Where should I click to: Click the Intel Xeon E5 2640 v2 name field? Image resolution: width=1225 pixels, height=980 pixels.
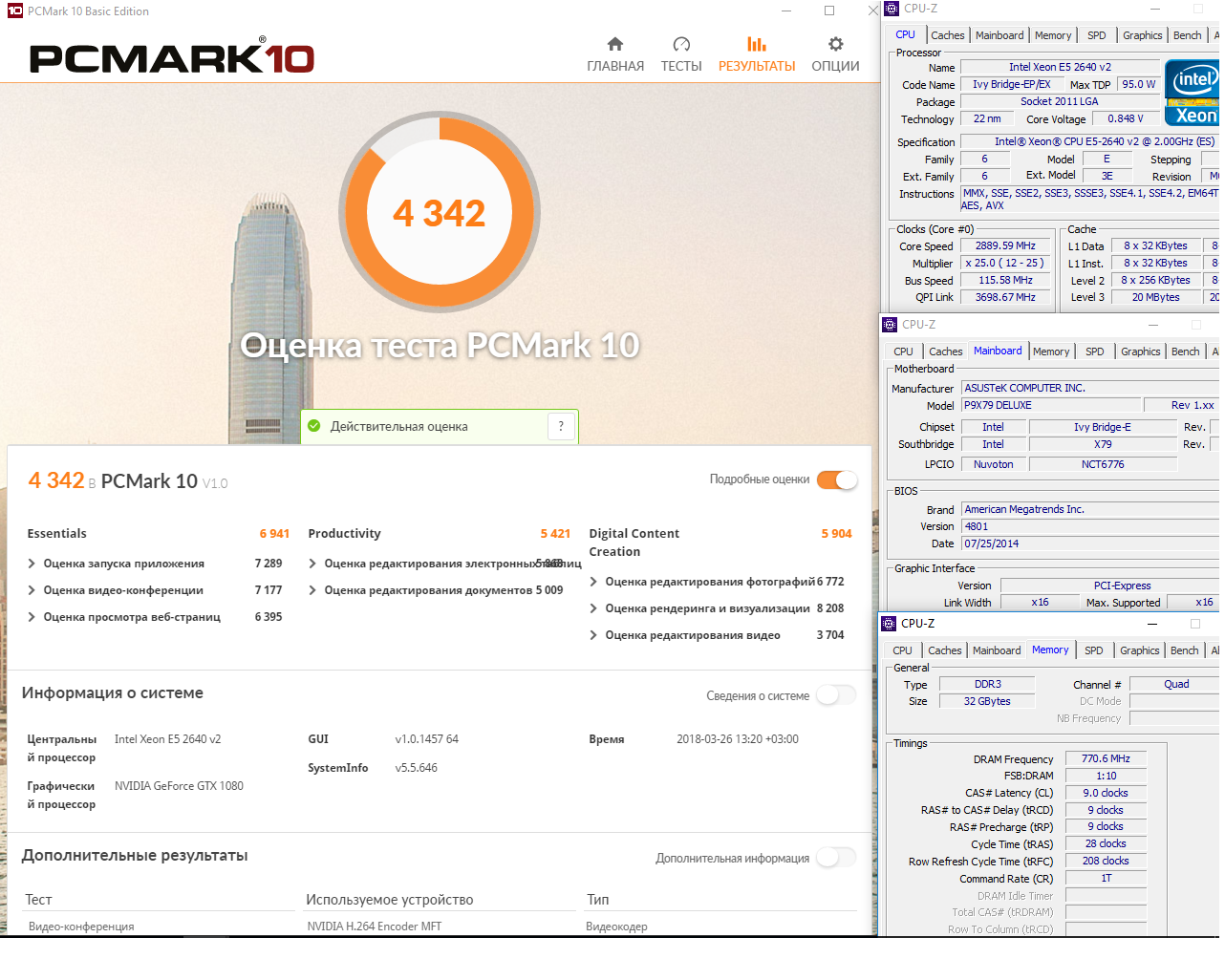point(1060,67)
